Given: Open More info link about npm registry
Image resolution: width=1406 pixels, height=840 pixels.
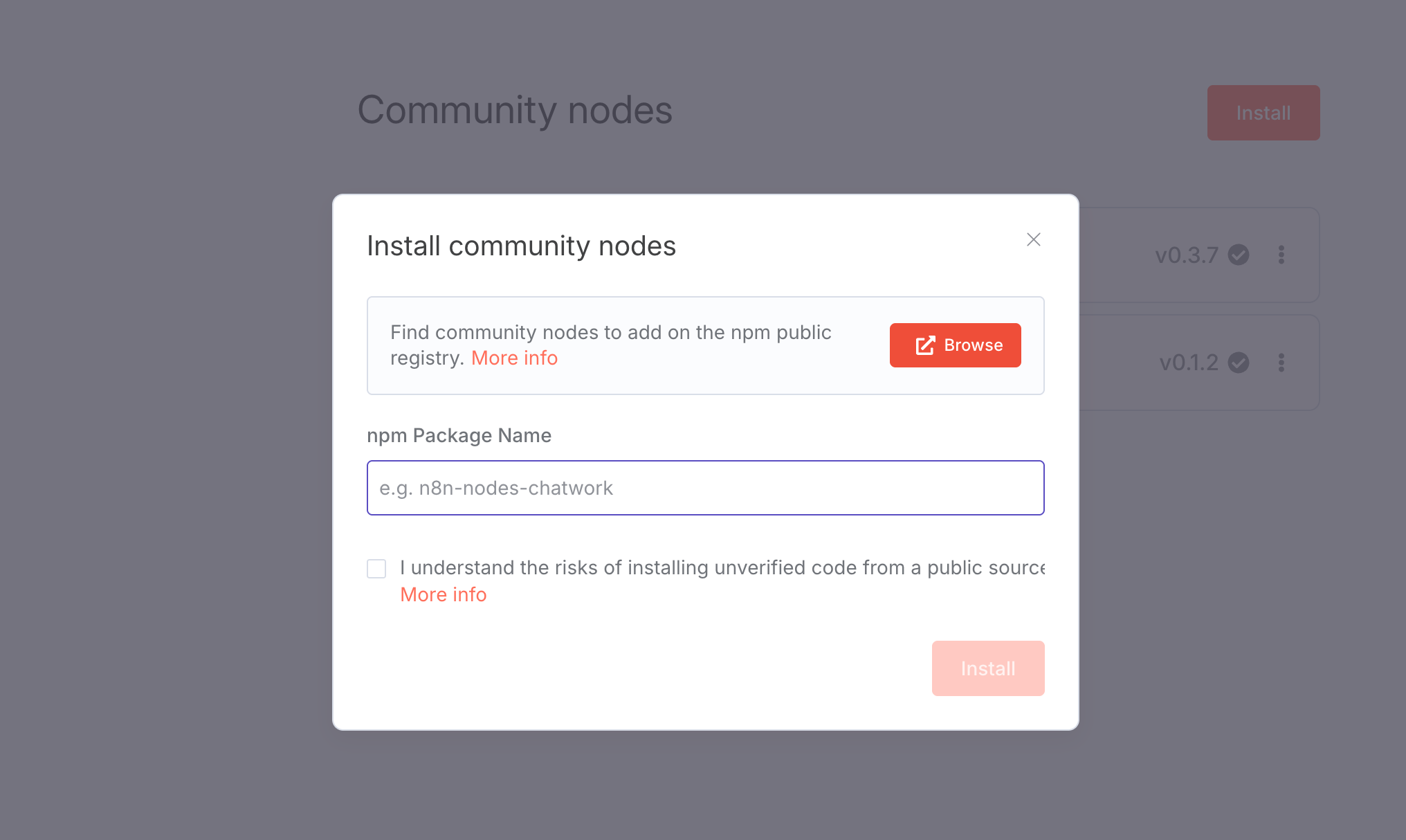Looking at the screenshot, I should [514, 358].
